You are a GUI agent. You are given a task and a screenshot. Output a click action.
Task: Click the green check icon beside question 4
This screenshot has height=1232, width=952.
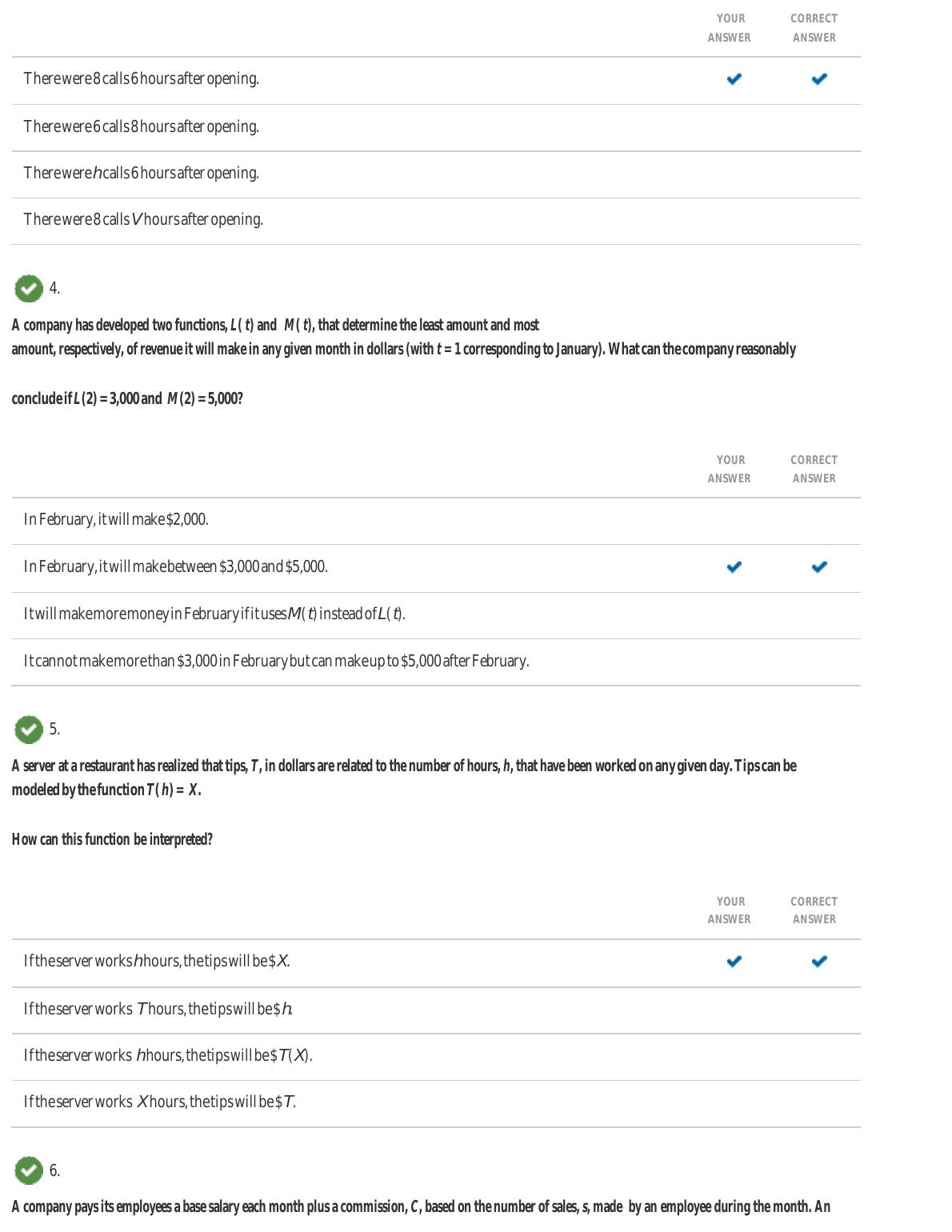29,289
